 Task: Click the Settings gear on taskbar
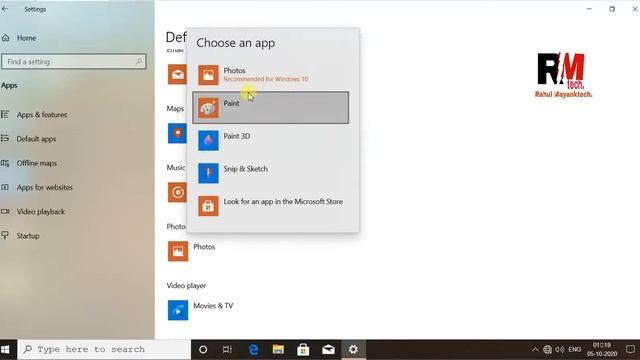click(353, 349)
